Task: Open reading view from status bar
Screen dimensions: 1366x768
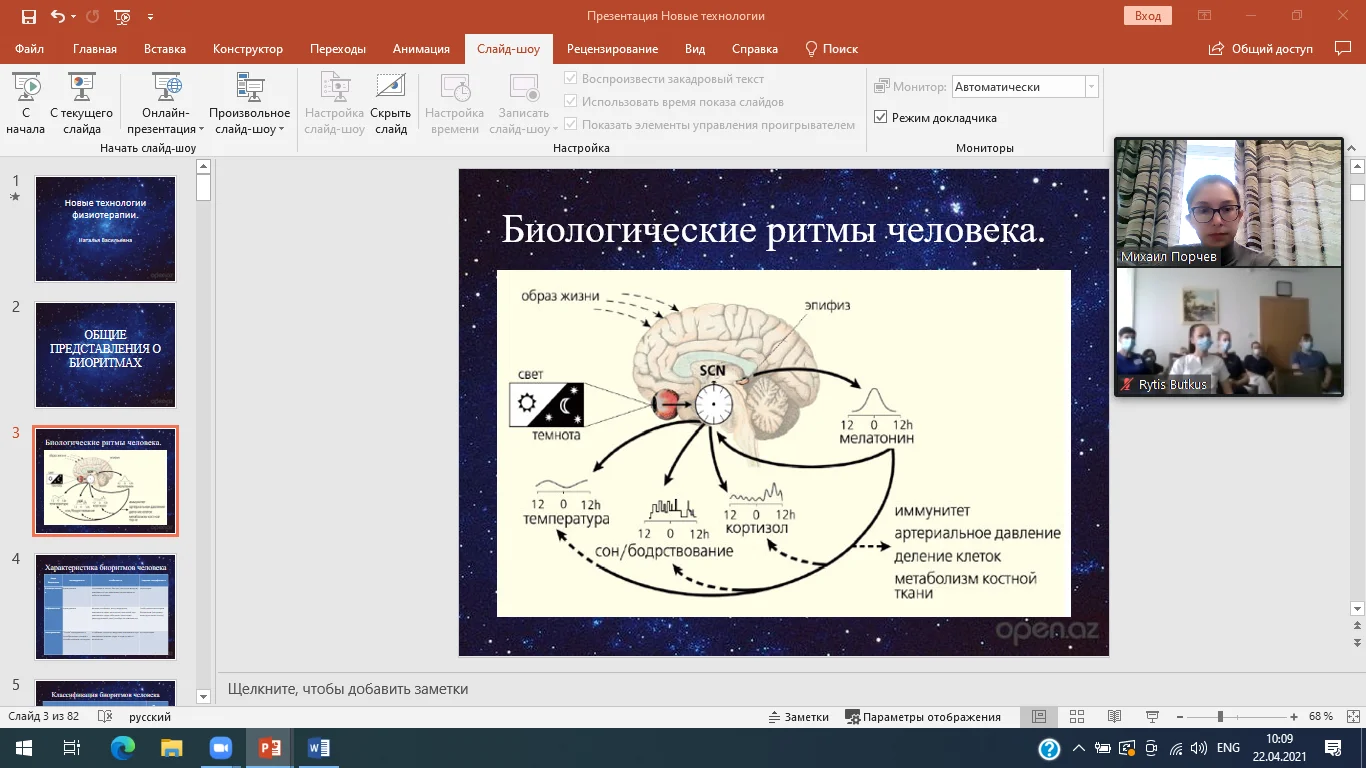Action: click(x=1114, y=717)
